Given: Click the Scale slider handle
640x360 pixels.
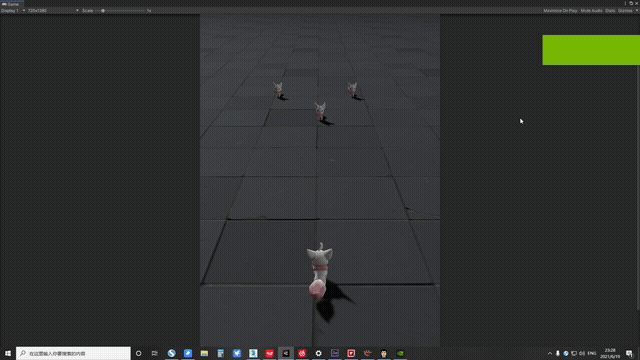Looking at the screenshot, I should point(103,11).
